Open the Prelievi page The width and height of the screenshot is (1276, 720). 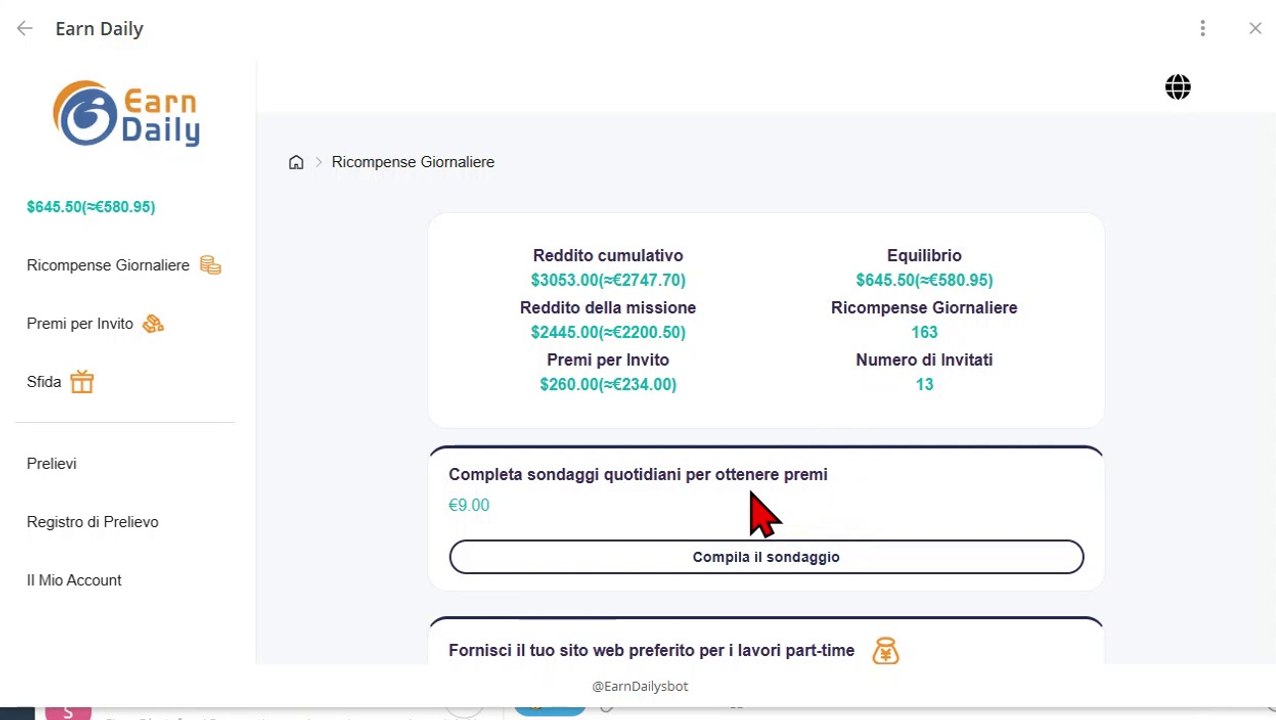(52, 464)
